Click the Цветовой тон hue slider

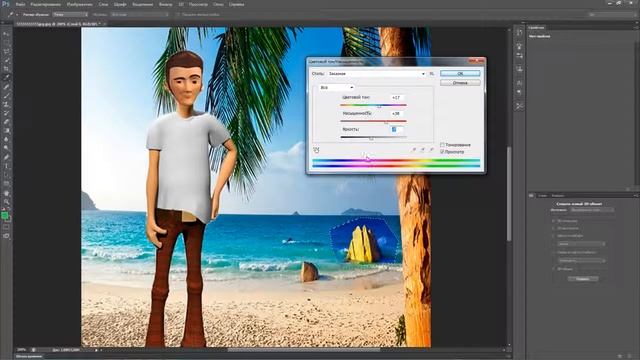tap(373, 105)
